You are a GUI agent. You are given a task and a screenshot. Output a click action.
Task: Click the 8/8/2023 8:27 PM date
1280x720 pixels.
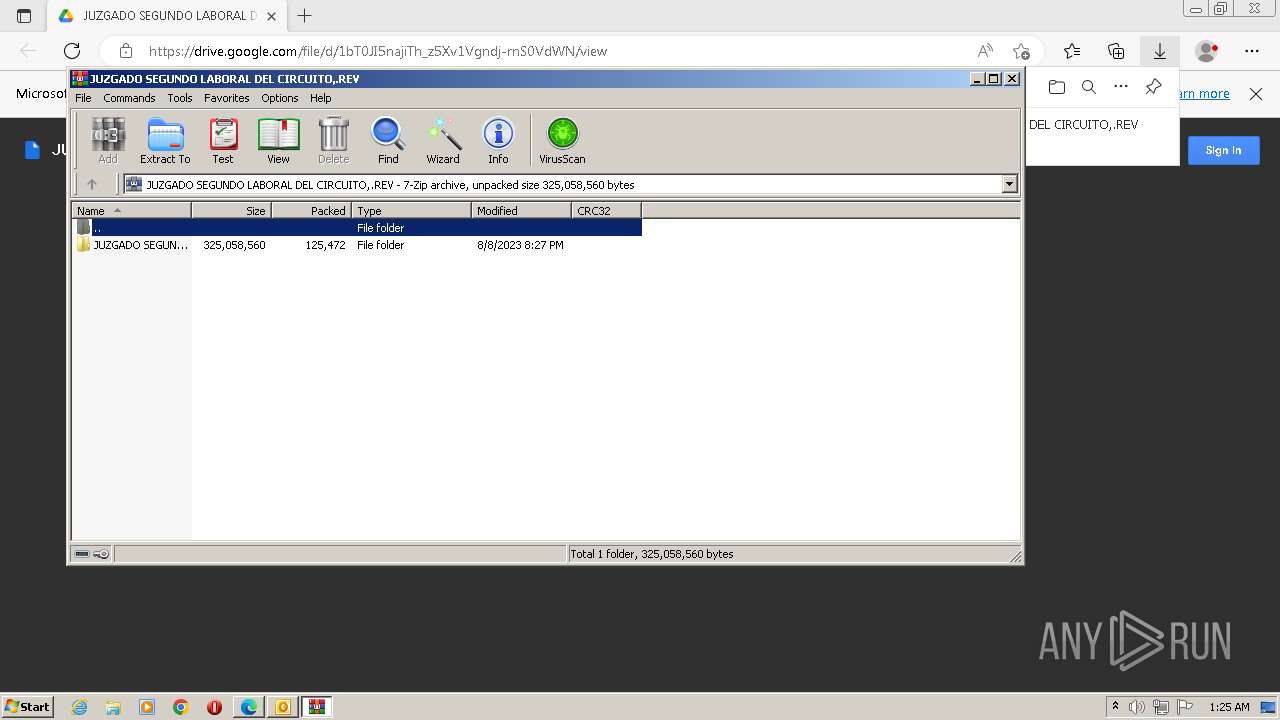pyautogui.click(x=520, y=245)
